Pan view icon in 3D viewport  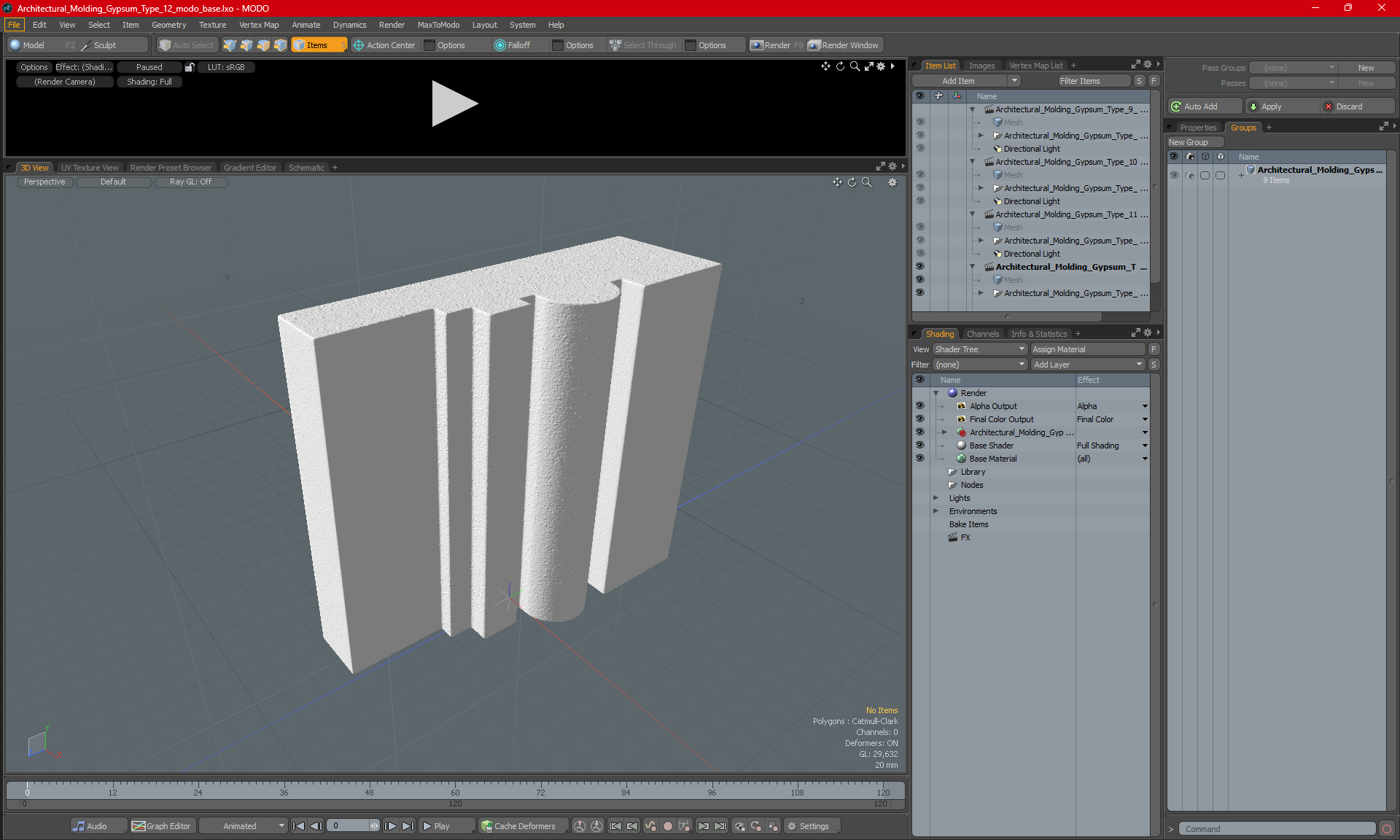[837, 182]
